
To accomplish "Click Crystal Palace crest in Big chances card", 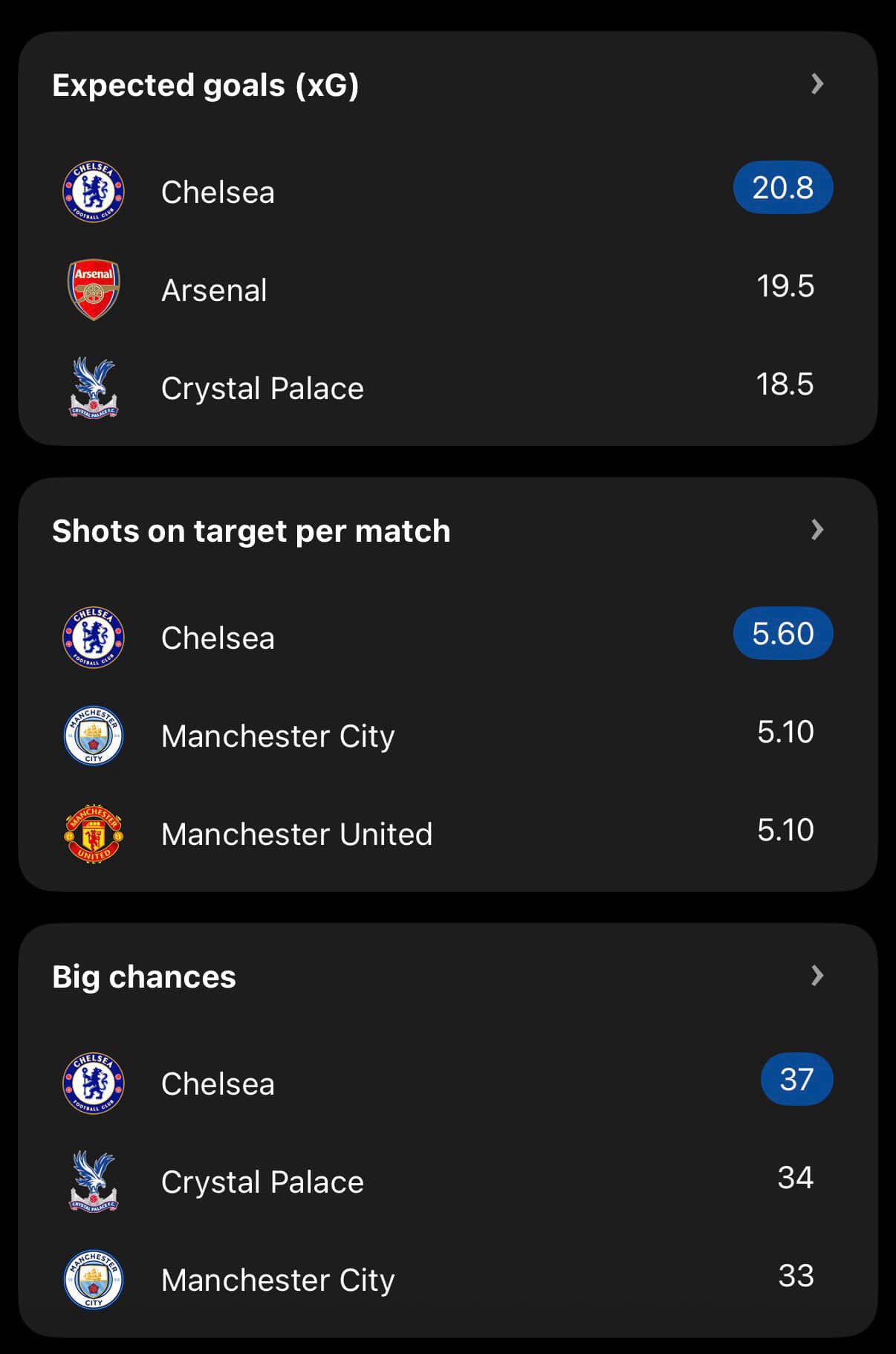I will click(94, 1182).
